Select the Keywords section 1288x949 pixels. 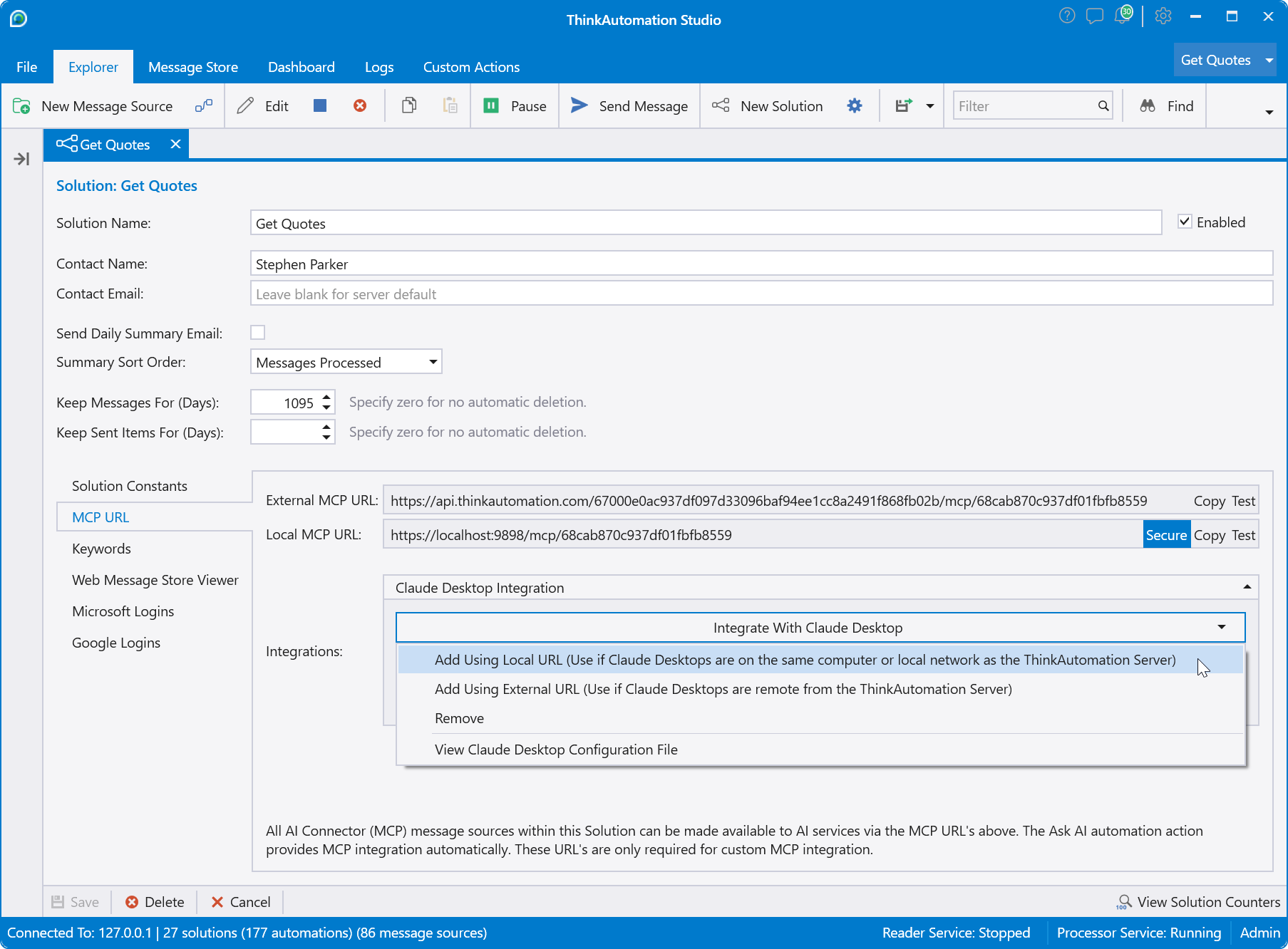(x=101, y=549)
